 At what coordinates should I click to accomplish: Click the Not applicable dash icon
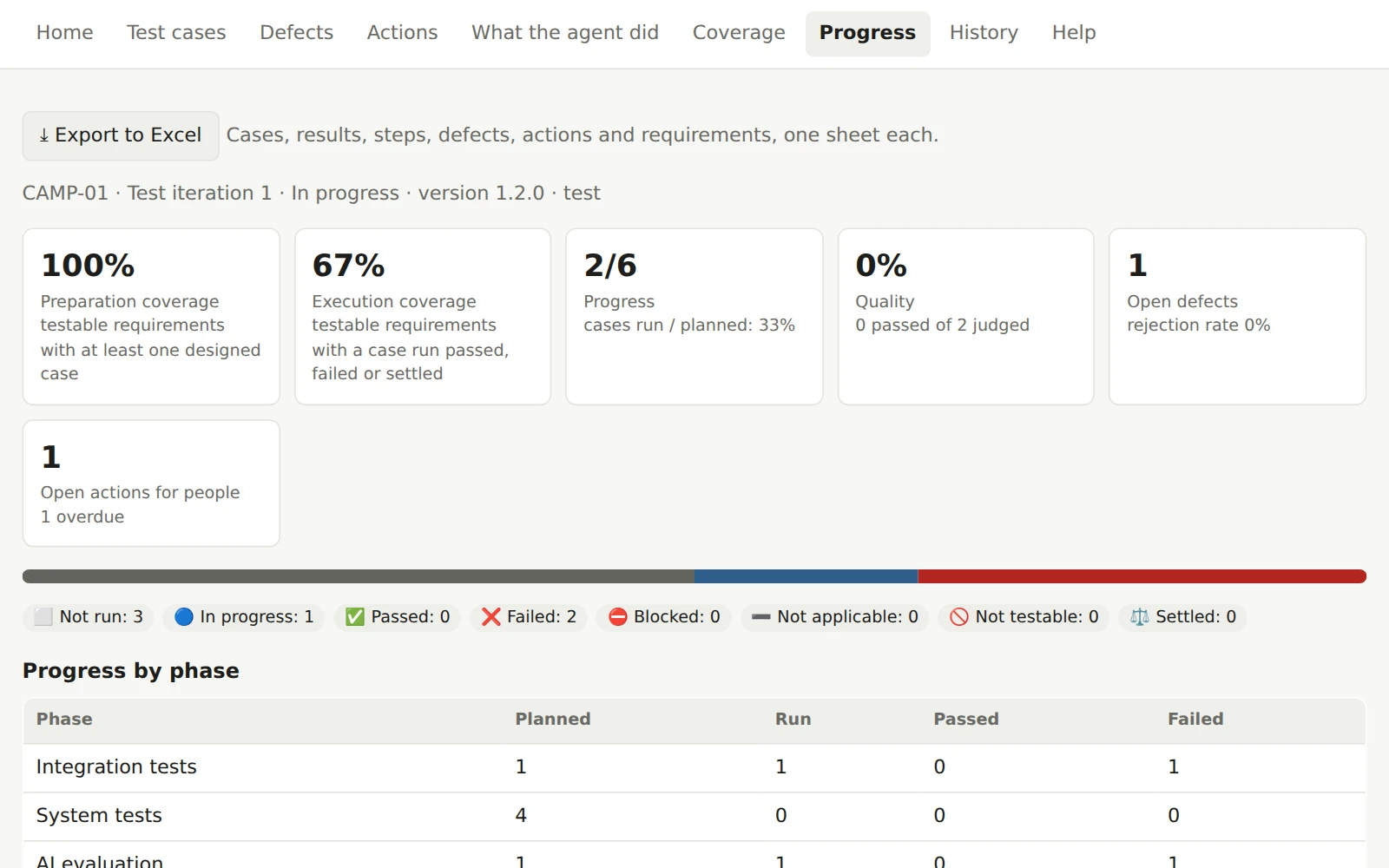[x=761, y=617]
